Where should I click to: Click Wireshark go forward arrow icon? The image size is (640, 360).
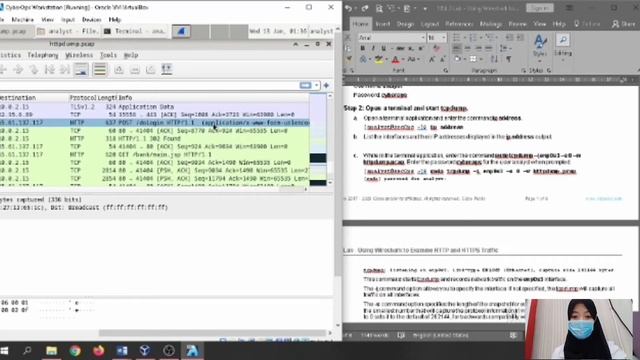pos(18,70)
